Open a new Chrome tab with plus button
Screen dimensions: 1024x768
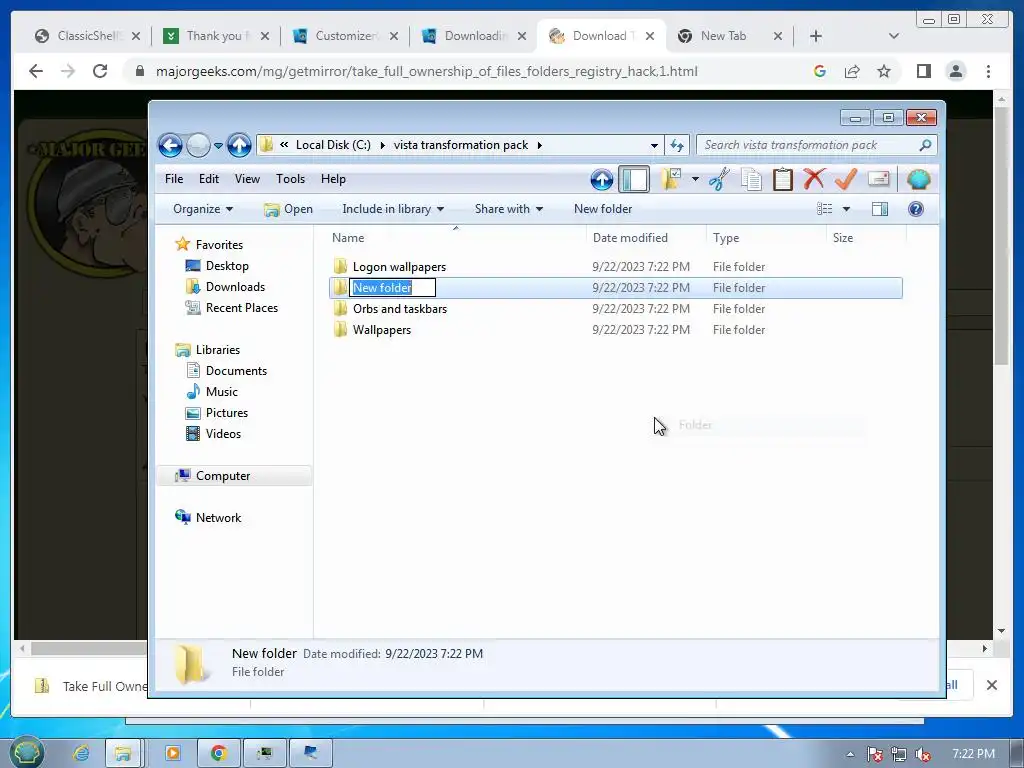(x=816, y=36)
